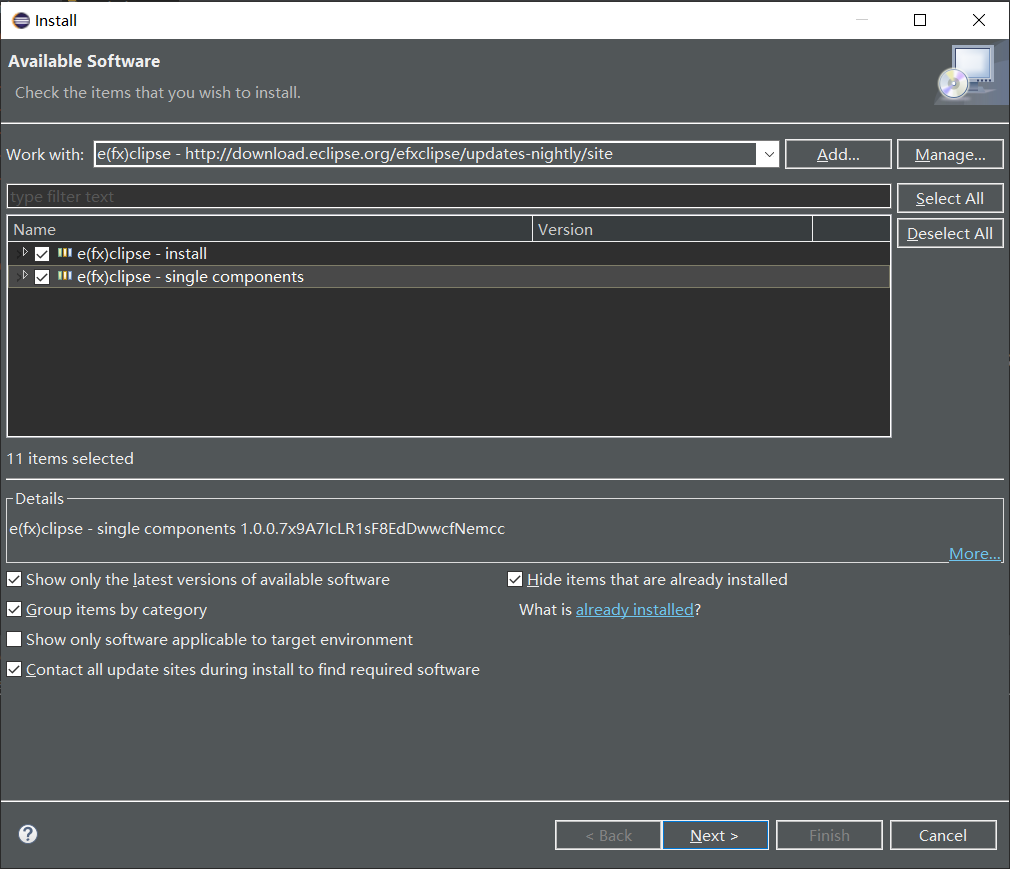Open the Manage... sites button

(x=950, y=155)
